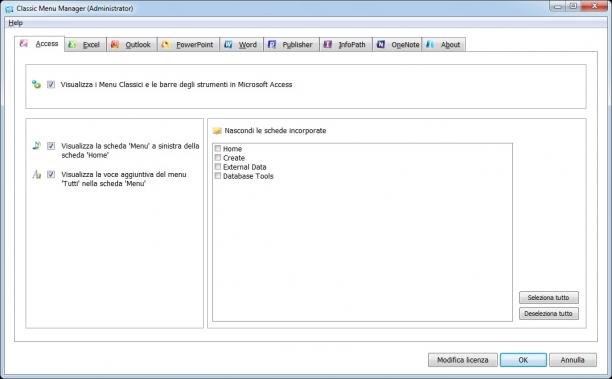Confirm with the OK button
The image size is (612, 379).
[x=523, y=360]
